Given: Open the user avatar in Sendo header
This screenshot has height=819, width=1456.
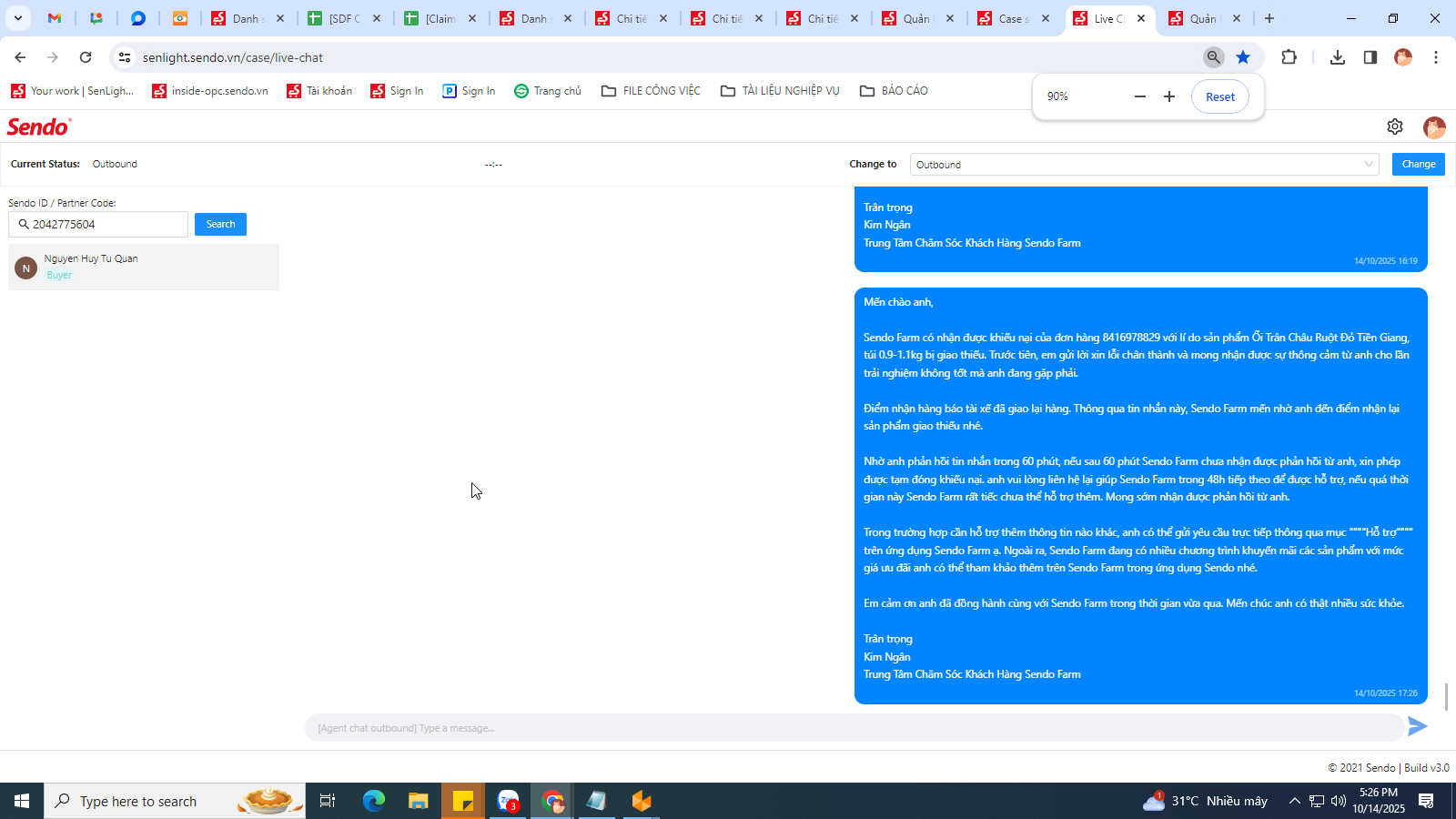Looking at the screenshot, I should pyautogui.click(x=1434, y=127).
